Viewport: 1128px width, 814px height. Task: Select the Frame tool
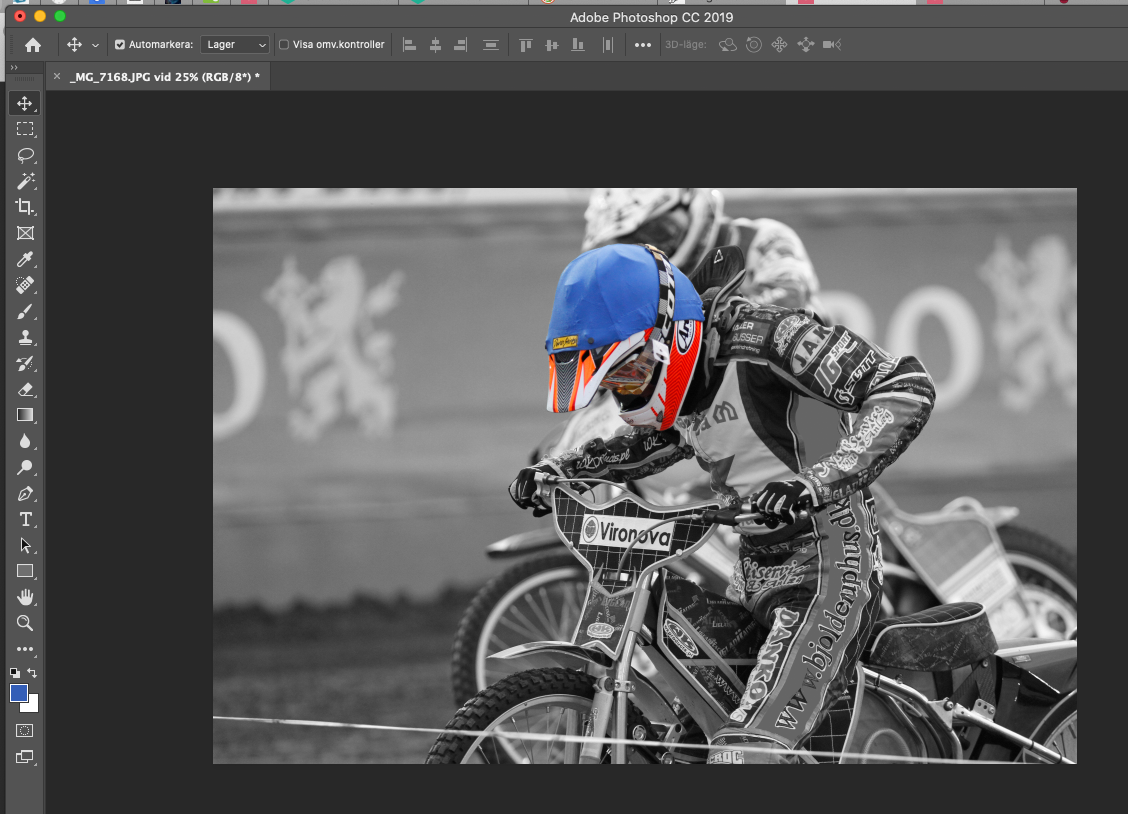[x=25, y=233]
